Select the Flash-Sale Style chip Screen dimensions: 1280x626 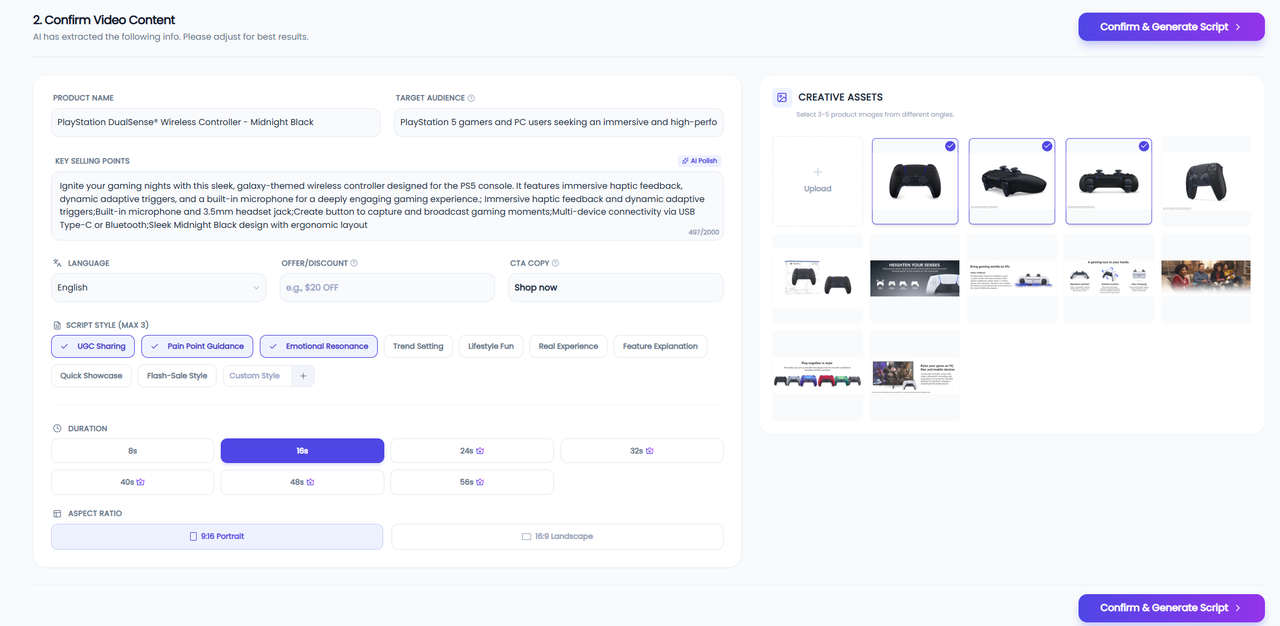[x=177, y=376]
